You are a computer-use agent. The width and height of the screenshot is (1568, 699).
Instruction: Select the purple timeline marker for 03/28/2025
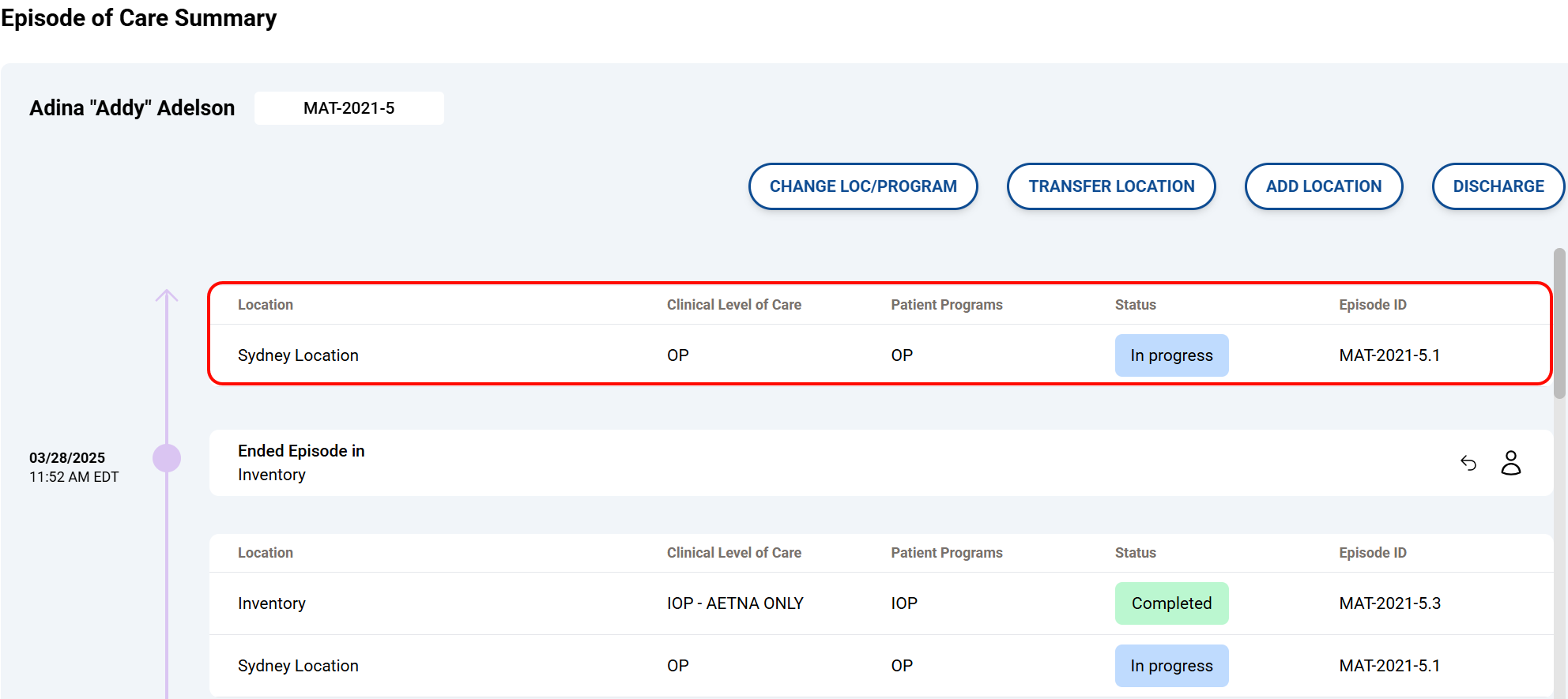[167, 458]
